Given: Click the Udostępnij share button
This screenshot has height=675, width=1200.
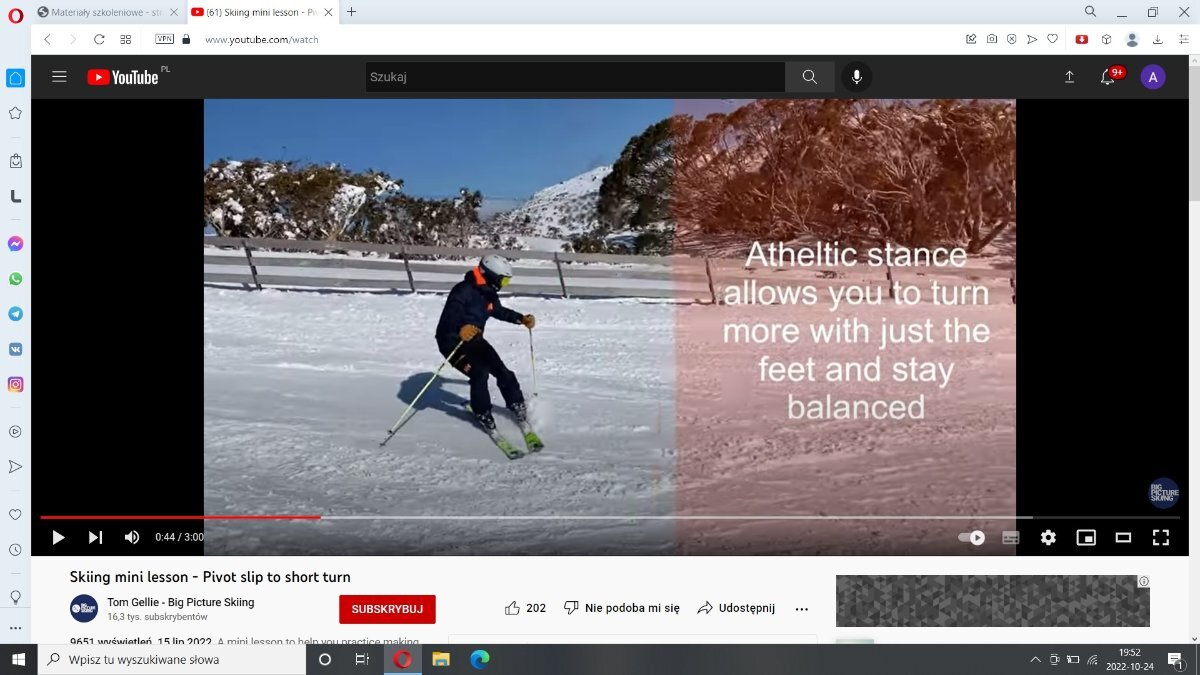Looking at the screenshot, I should tap(736, 608).
